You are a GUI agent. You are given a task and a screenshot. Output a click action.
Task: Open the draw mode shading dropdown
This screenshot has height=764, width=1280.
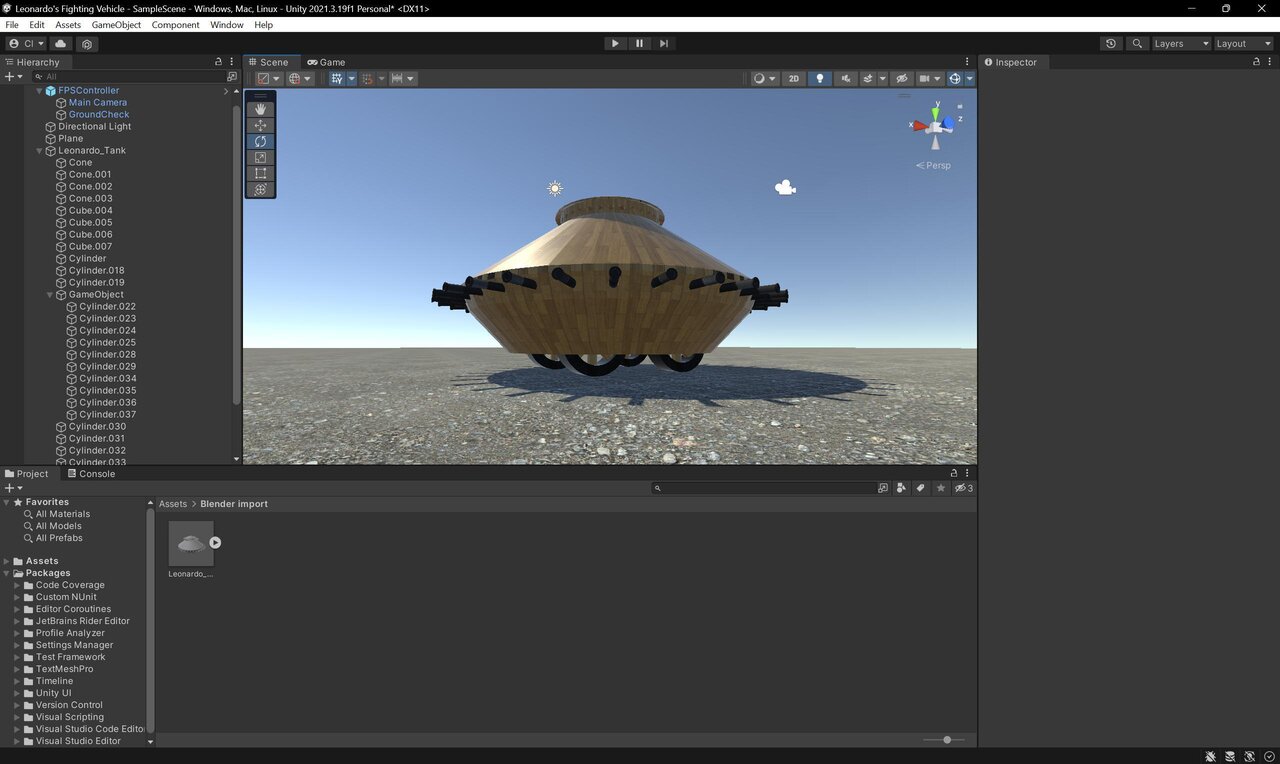click(765, 78)
